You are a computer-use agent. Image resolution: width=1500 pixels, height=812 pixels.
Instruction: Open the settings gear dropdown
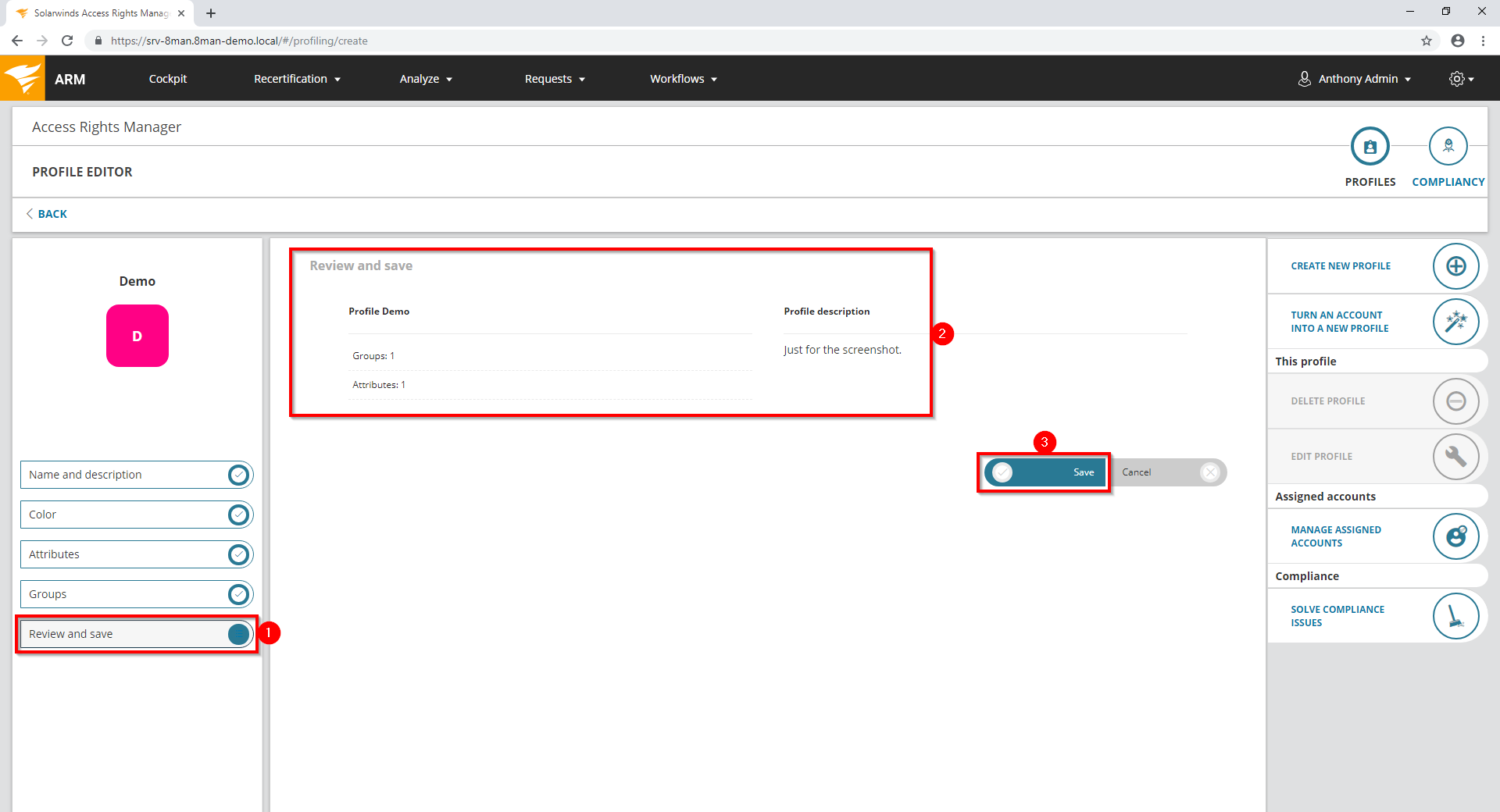point(1460,79)
